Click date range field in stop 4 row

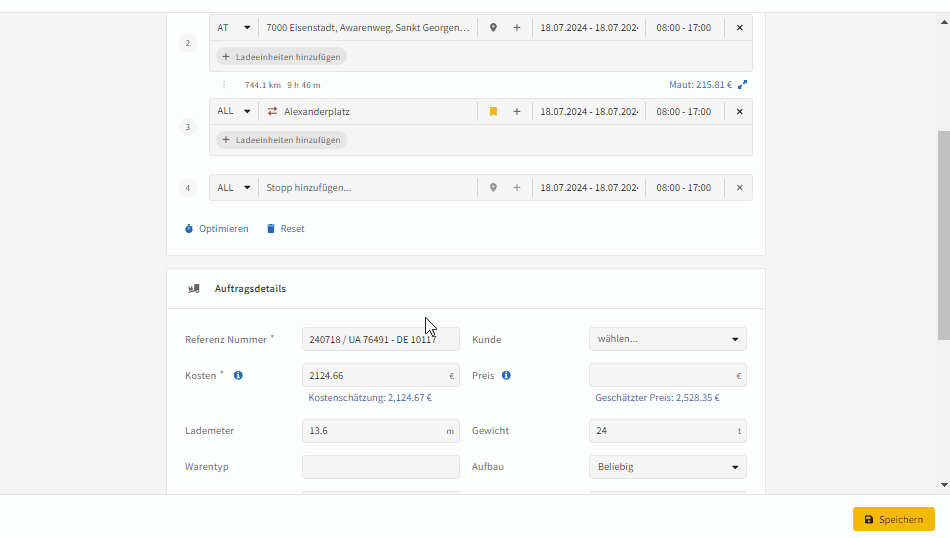pyautogui.click(x=589, y=188)
